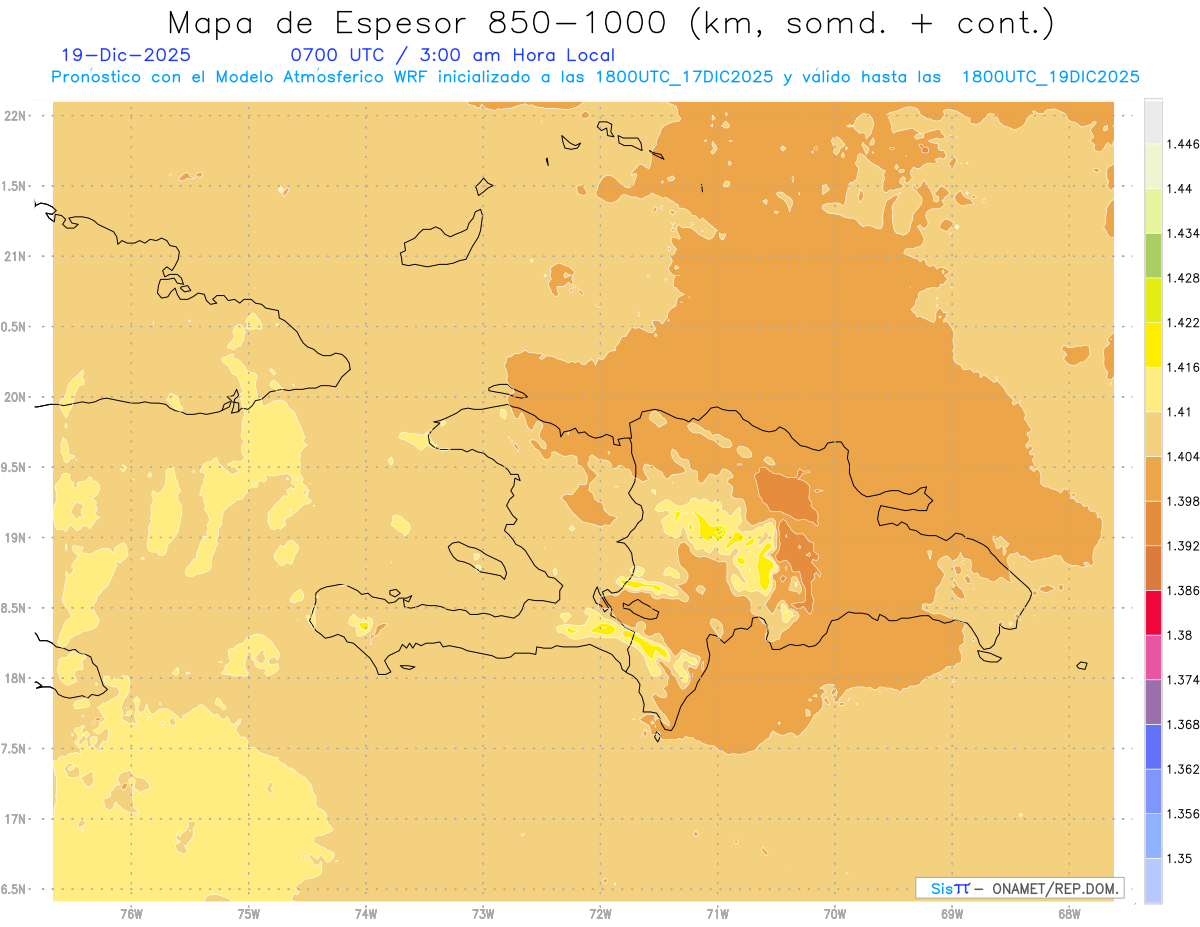Click the color bar value 1.368
Viewport: 1200px width, 927px height.
tap(1183, 724)
